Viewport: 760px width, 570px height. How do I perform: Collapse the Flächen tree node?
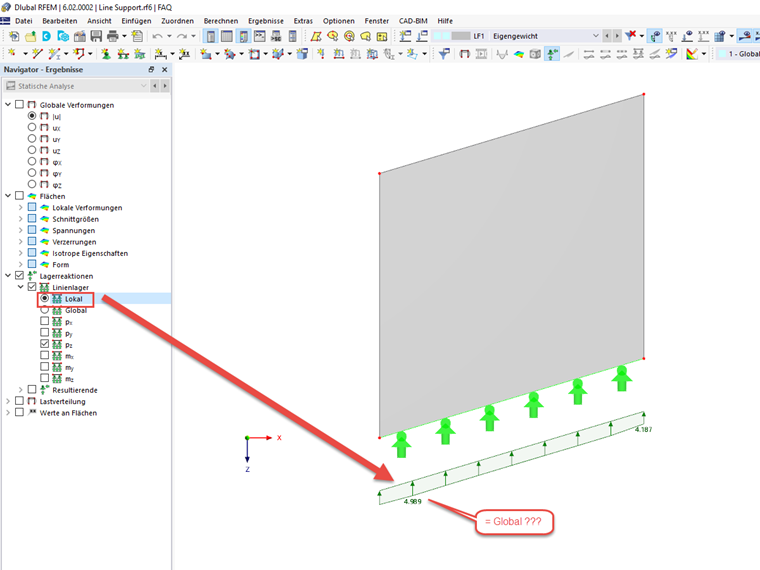(8, 195)
